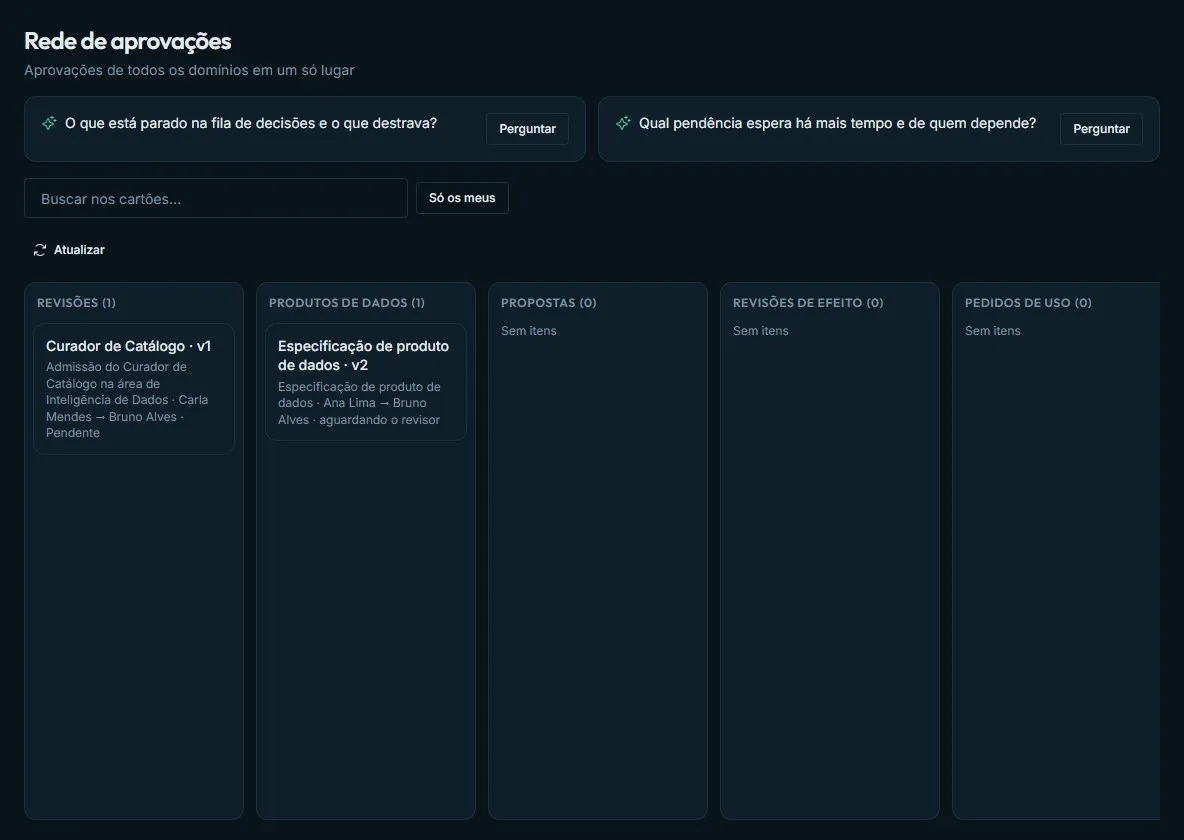The width and height of the screenshot is (1184, 840).
Task: Ask which pending item has waited longest
Action: pos(1101,129)
